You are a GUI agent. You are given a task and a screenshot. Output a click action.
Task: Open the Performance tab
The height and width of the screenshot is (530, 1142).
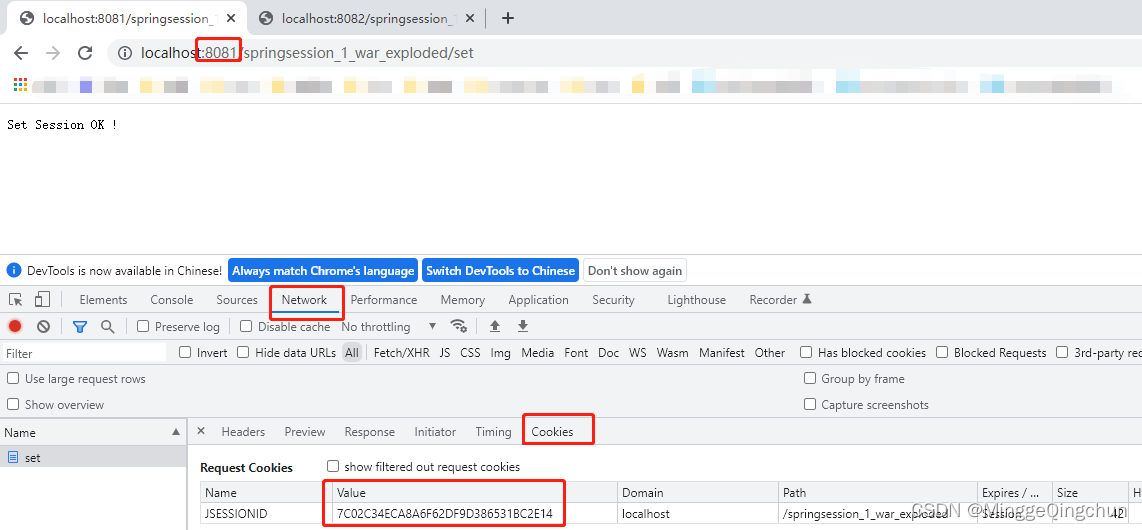tap(384, 300)
